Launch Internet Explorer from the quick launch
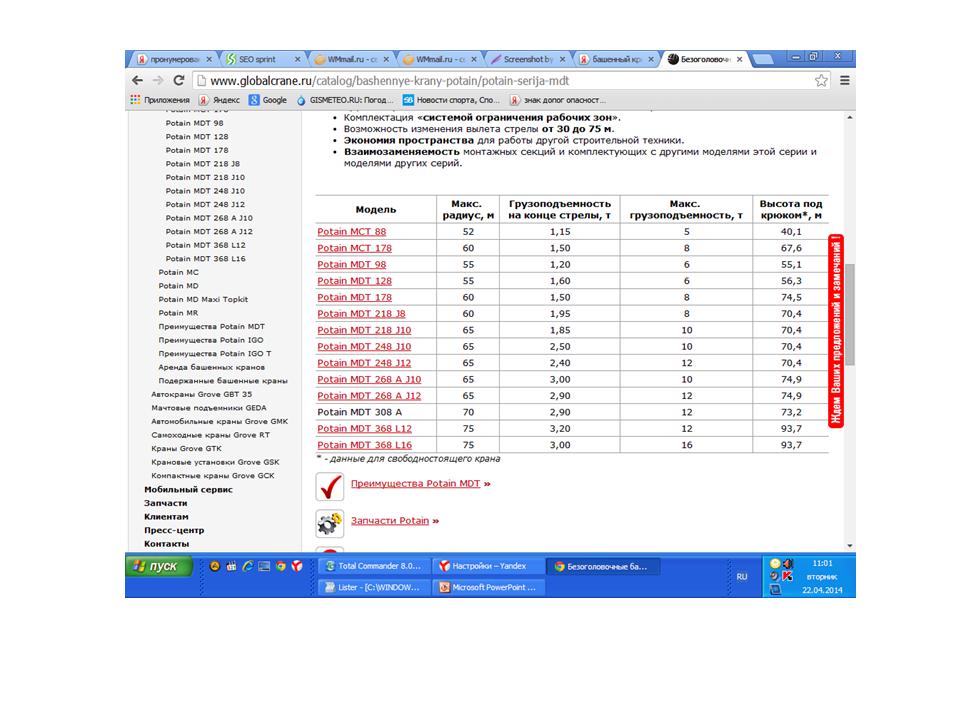Image resolution: width=960 pixels, height=720 pixels. 247,566
